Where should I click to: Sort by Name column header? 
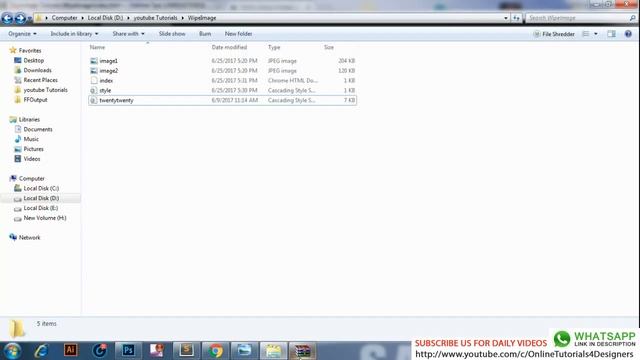coord(97,47)
